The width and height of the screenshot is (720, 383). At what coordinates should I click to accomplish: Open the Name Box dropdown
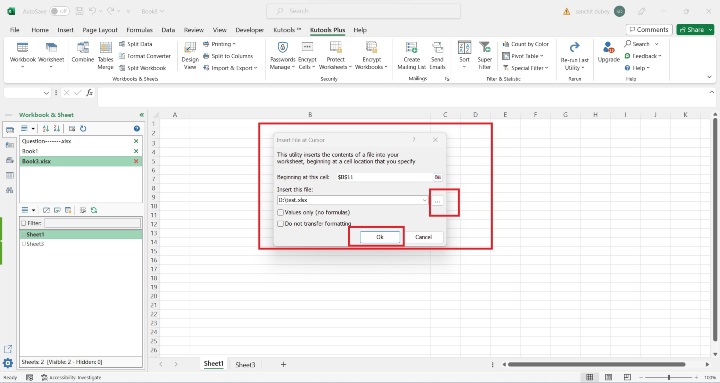coord(46,93)
